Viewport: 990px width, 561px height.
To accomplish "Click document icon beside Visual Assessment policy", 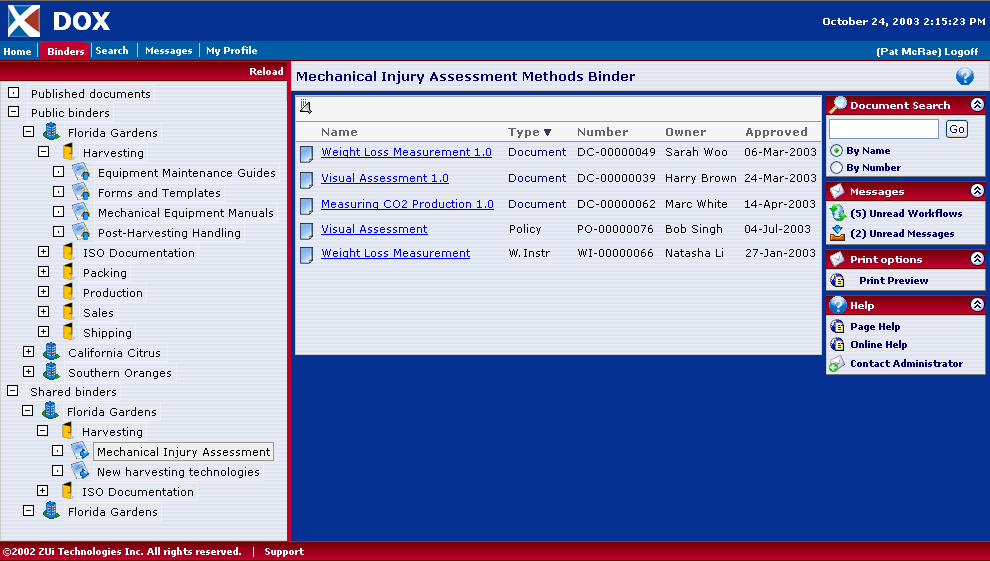I will click(306, 230).
